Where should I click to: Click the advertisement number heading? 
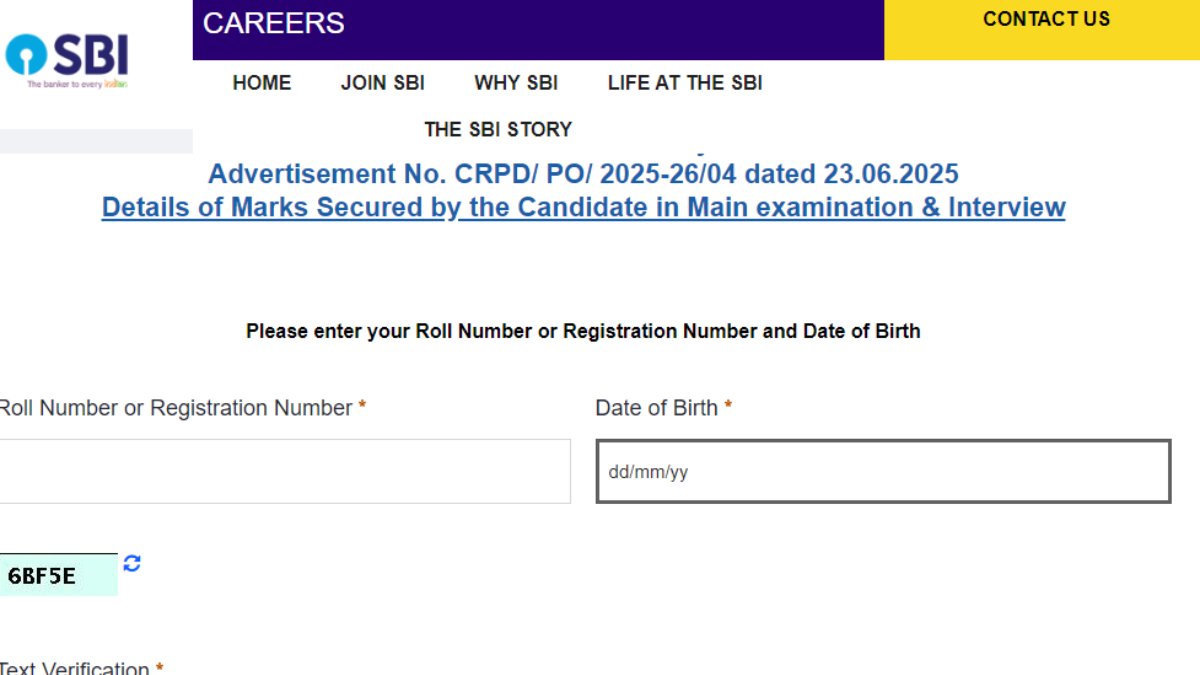tap(583, 173)
